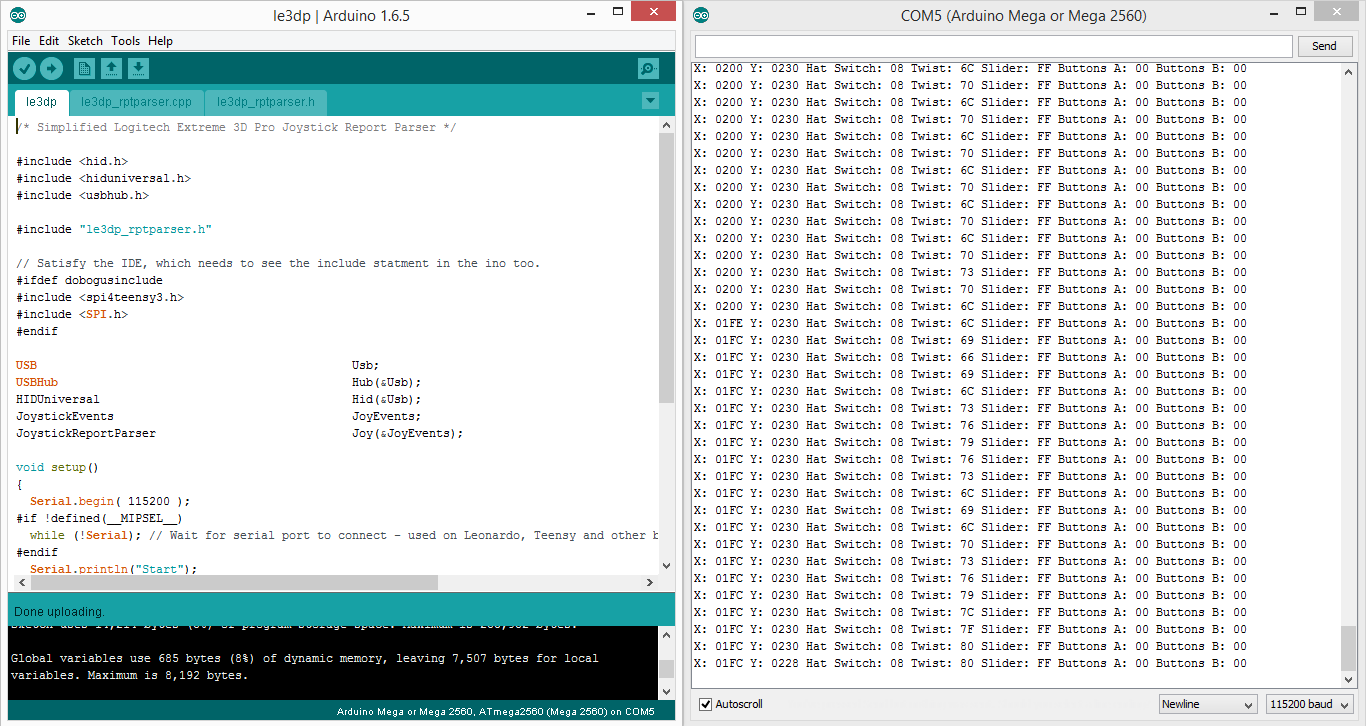
Task: Click the "while (!Serial);" line
Action: [86, 535]
